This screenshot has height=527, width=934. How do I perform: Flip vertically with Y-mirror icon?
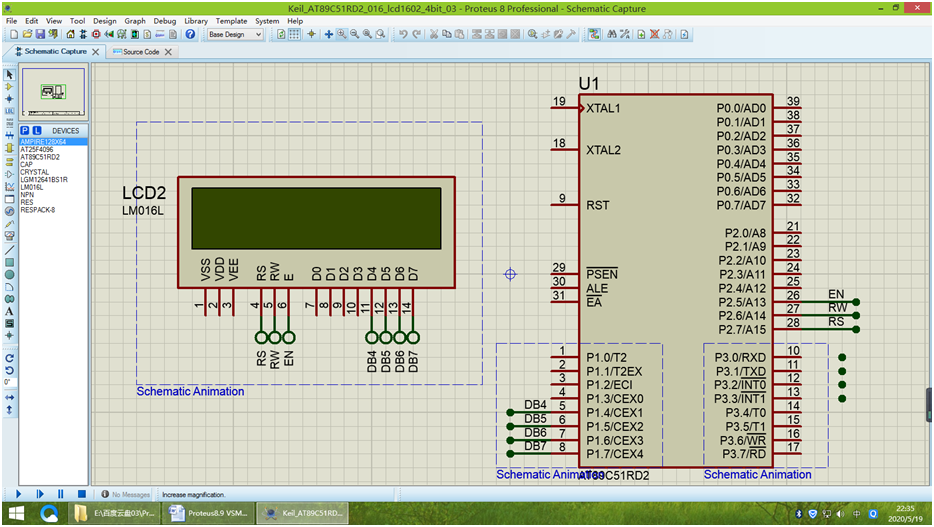pos(10,410)
